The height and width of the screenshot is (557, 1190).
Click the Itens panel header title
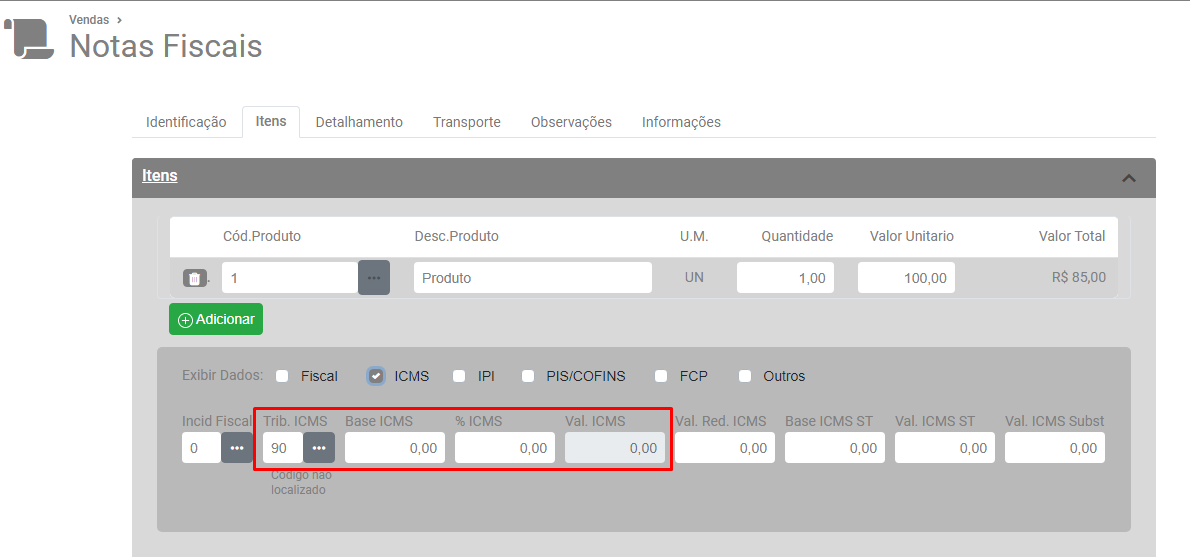point(159,175)
